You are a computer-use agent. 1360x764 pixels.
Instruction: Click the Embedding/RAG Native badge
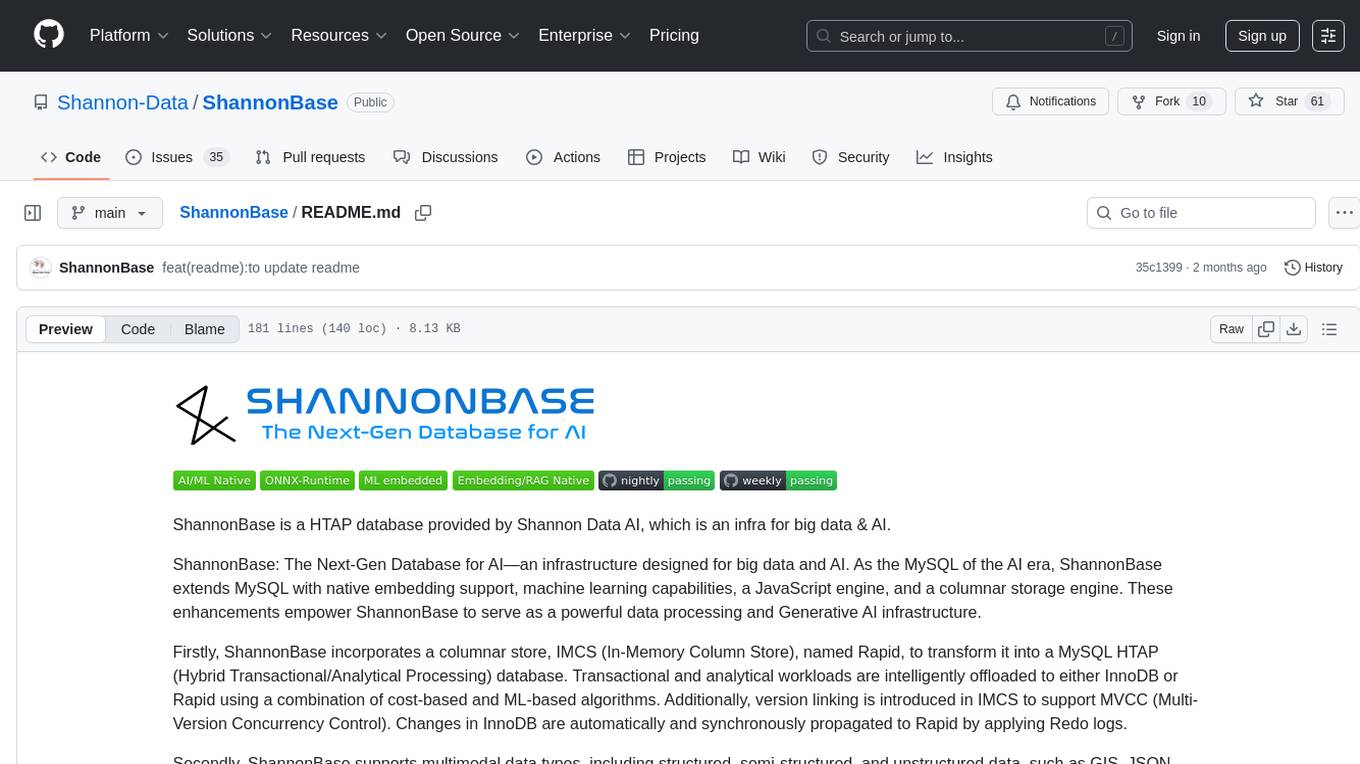click(523, 480)
